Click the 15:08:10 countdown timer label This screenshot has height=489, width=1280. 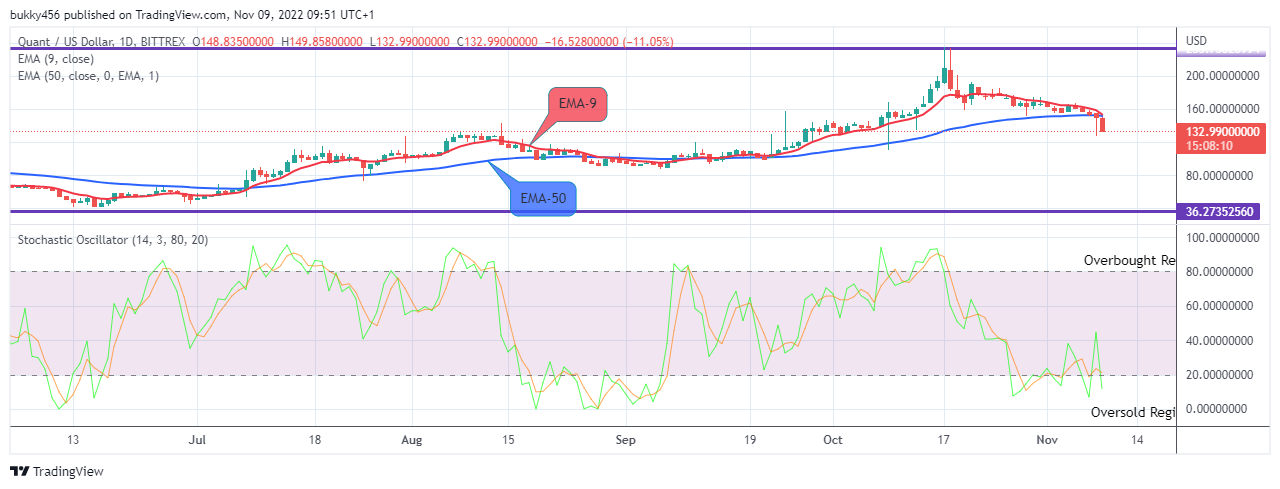(x=1208, y=146)
